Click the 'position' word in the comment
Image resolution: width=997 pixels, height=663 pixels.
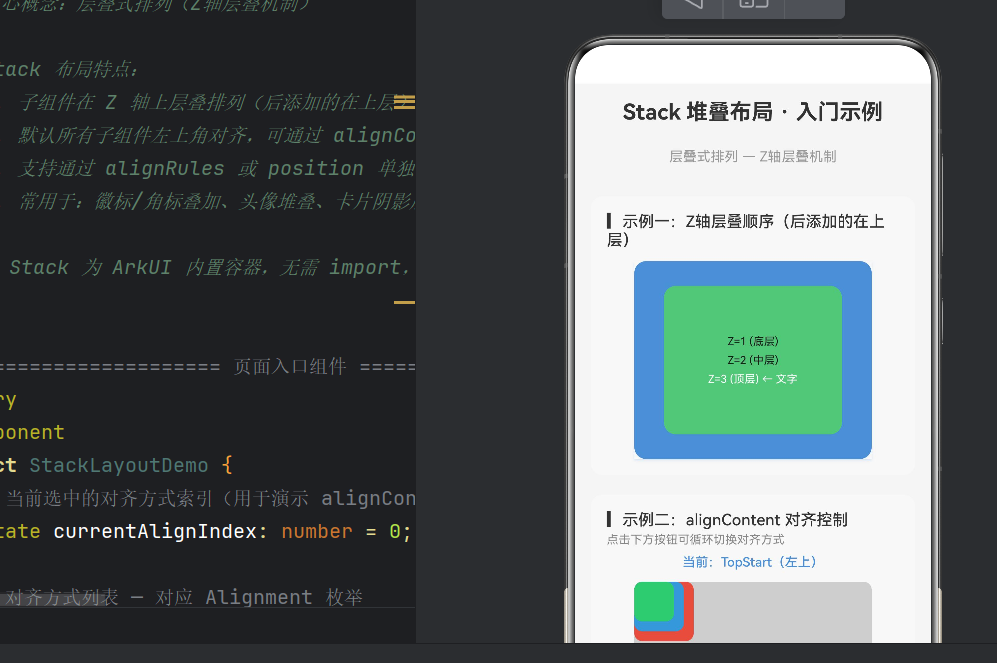(x=315, y=168)
